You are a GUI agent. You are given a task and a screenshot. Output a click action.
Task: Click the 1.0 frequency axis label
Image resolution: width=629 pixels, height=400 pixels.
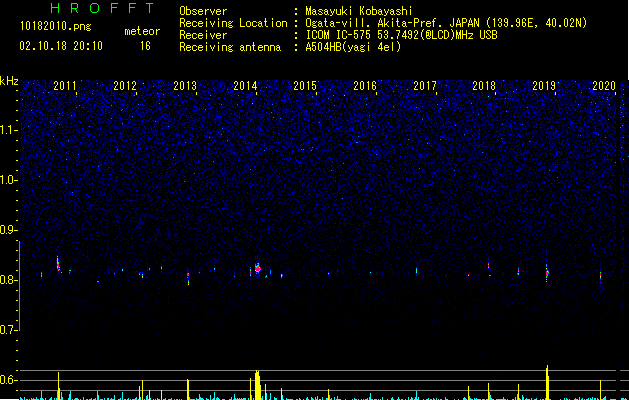pyautogui.click(x=8, y=180)
